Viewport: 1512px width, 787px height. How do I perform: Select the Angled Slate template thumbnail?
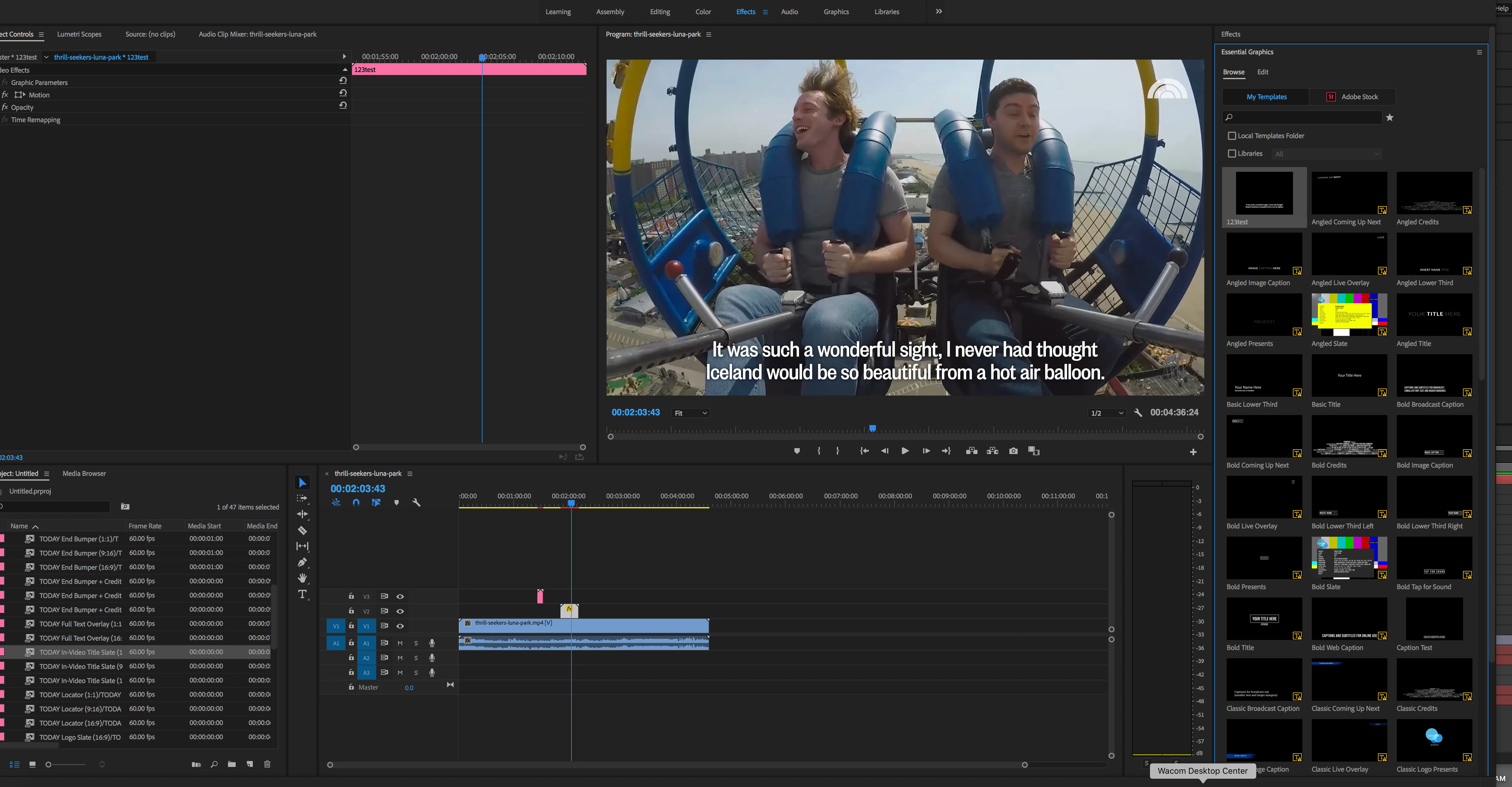pos(1349,315)
